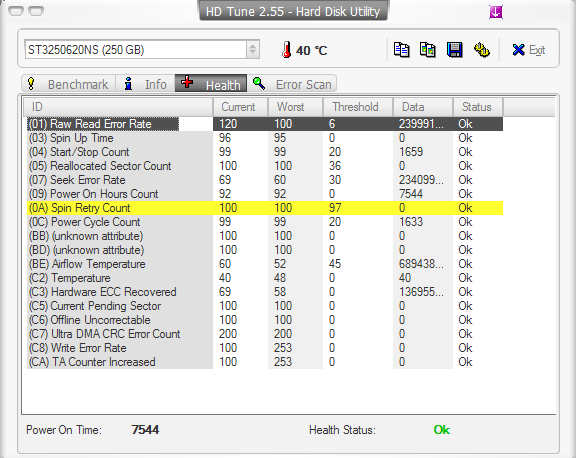Image resolution: width=576 pixels, height=458 pixels.
Task: Click the thermometer temperature icon
Action: 287,50
